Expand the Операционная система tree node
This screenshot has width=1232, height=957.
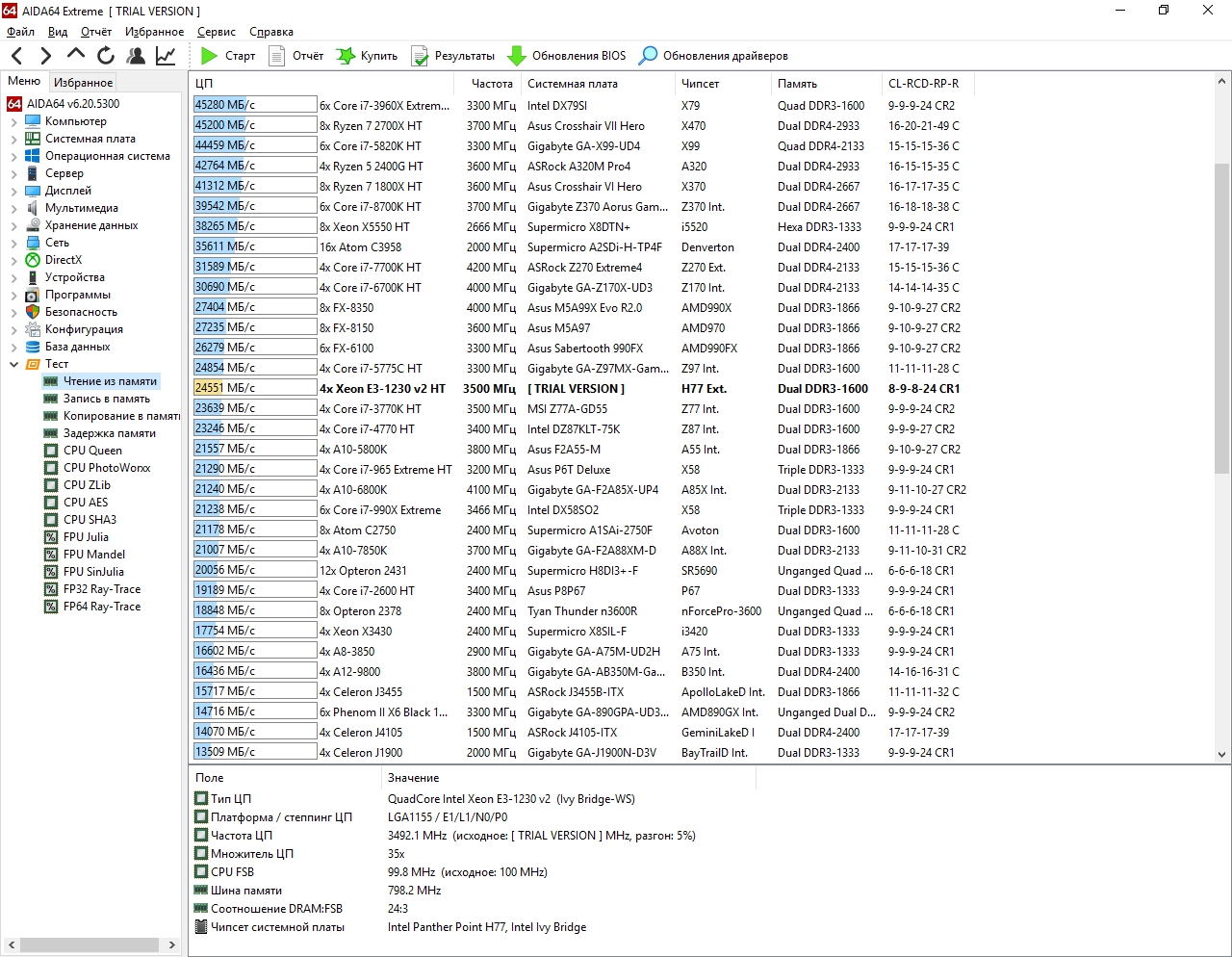click(x=13, y=156)
